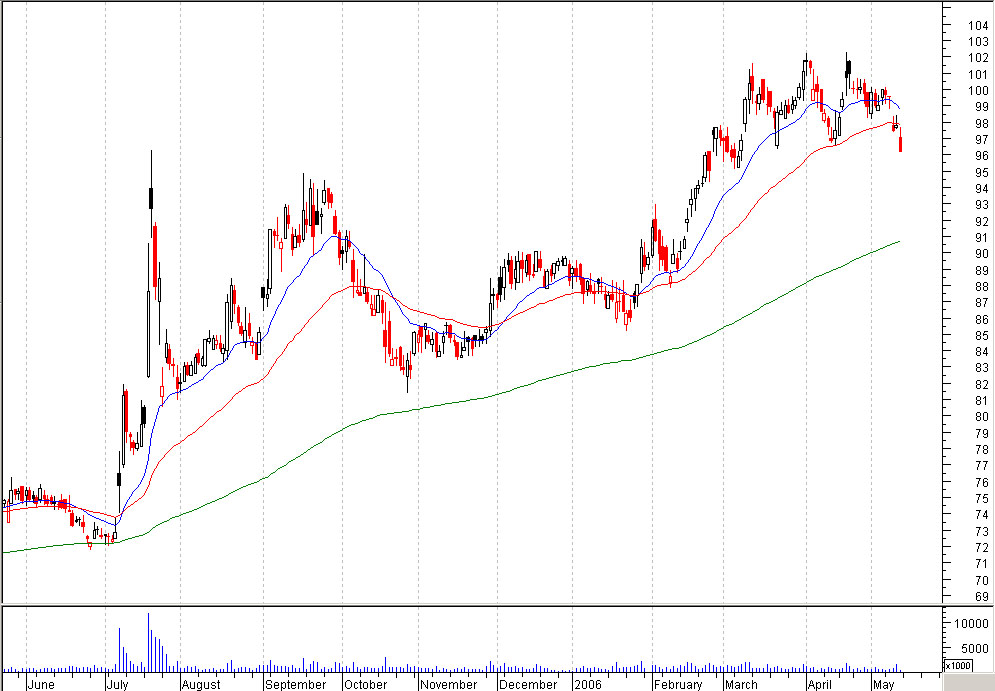
Task: Click the October axis label
Action: click(366, 685)
